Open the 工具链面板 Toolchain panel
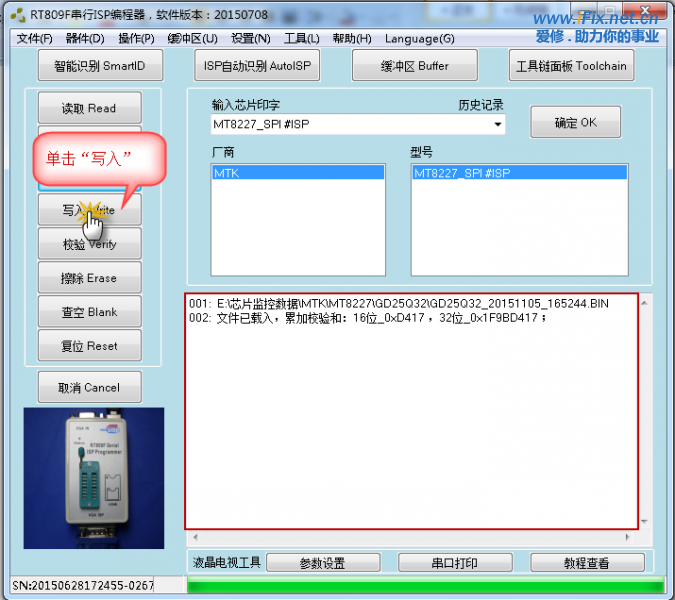This screenshot has width=675, height=600. [570, 66]
